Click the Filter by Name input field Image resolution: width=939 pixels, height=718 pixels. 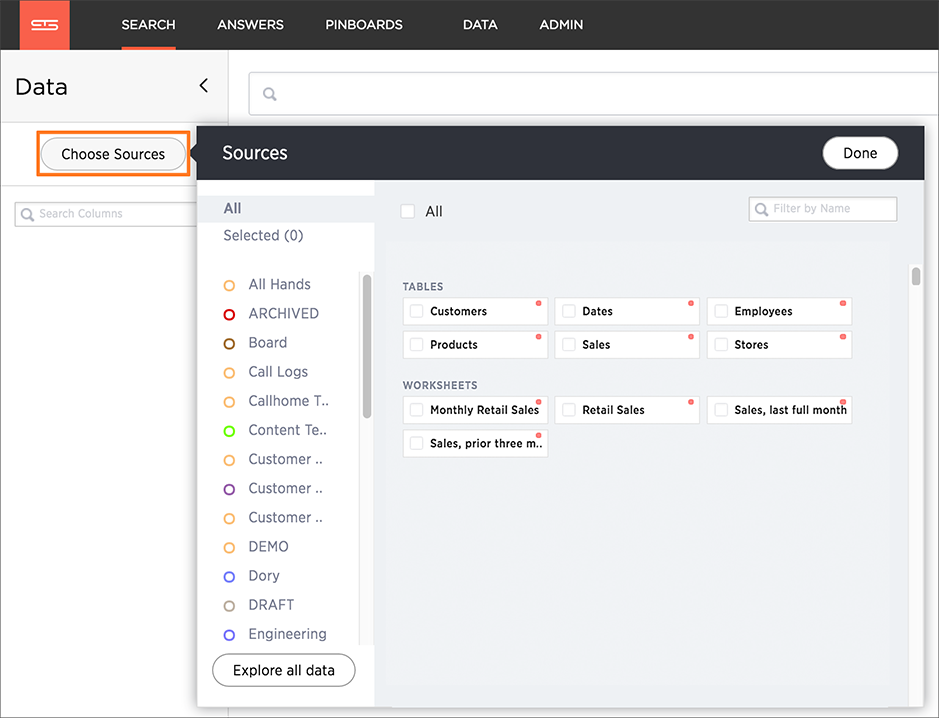click(823, 209)
